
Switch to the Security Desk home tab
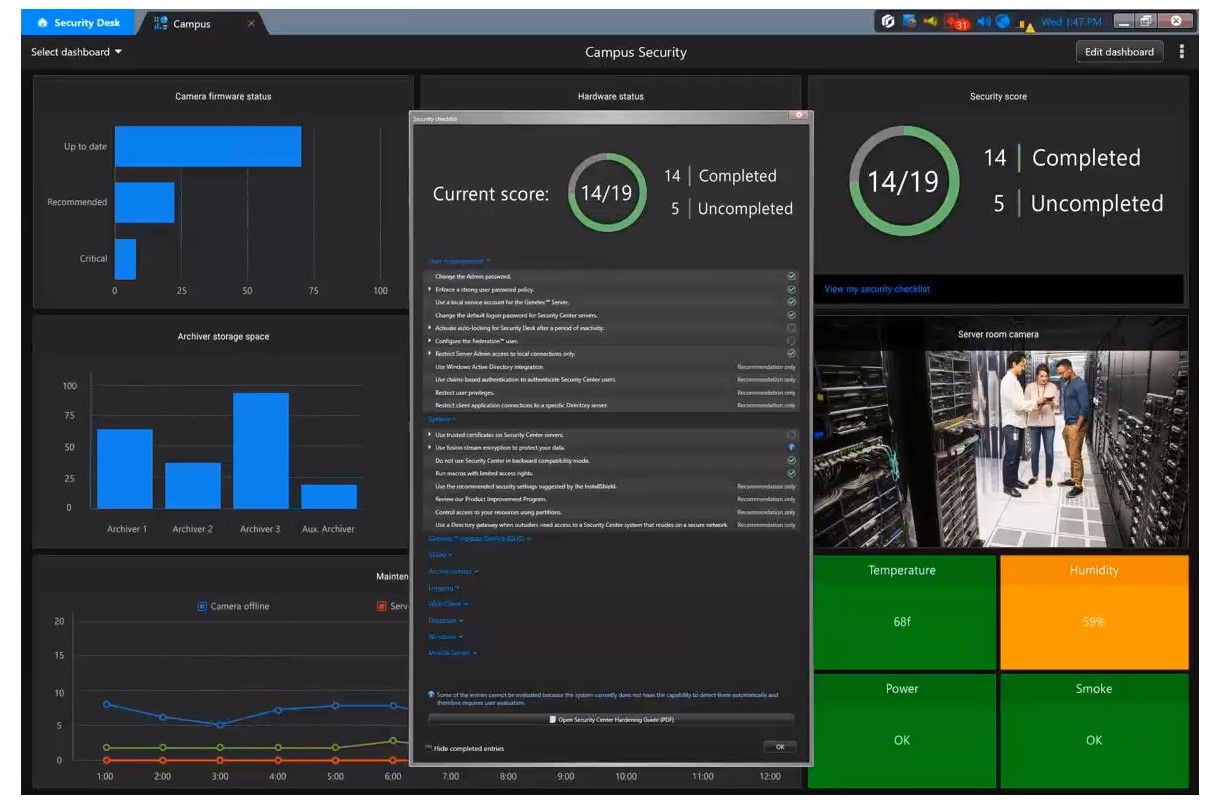pyautogui.click(x=78, y=23)
